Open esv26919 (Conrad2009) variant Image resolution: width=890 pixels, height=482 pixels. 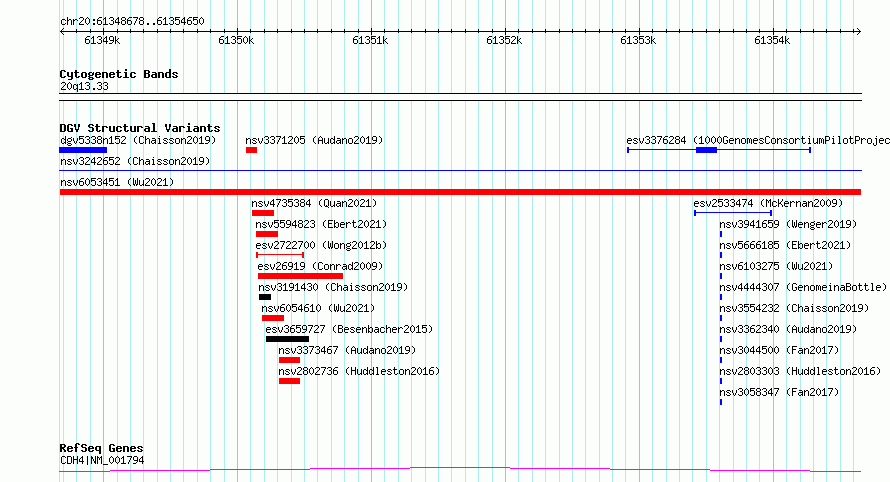click(320, 266)
